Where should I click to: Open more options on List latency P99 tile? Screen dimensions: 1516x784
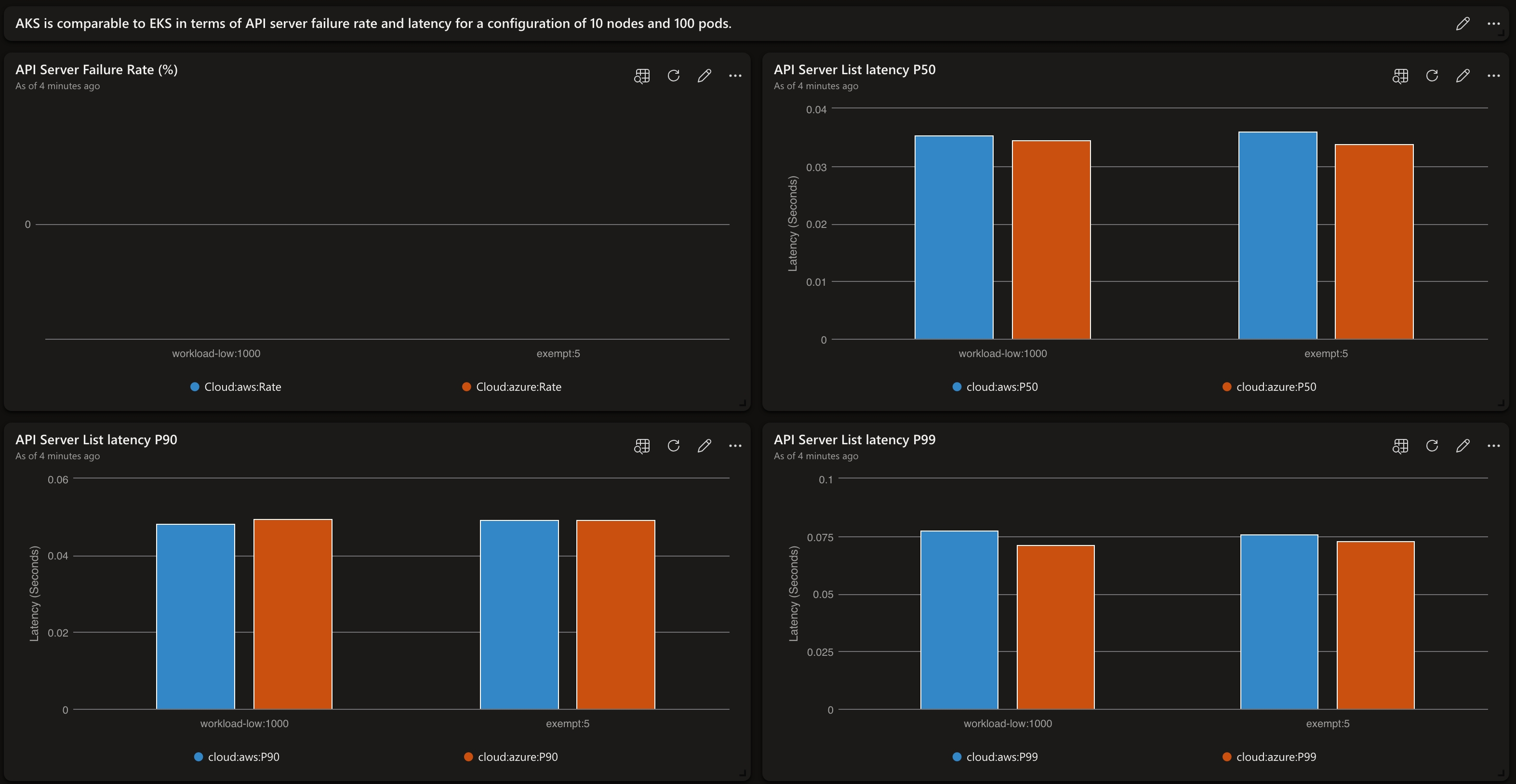coord(1494,446)
